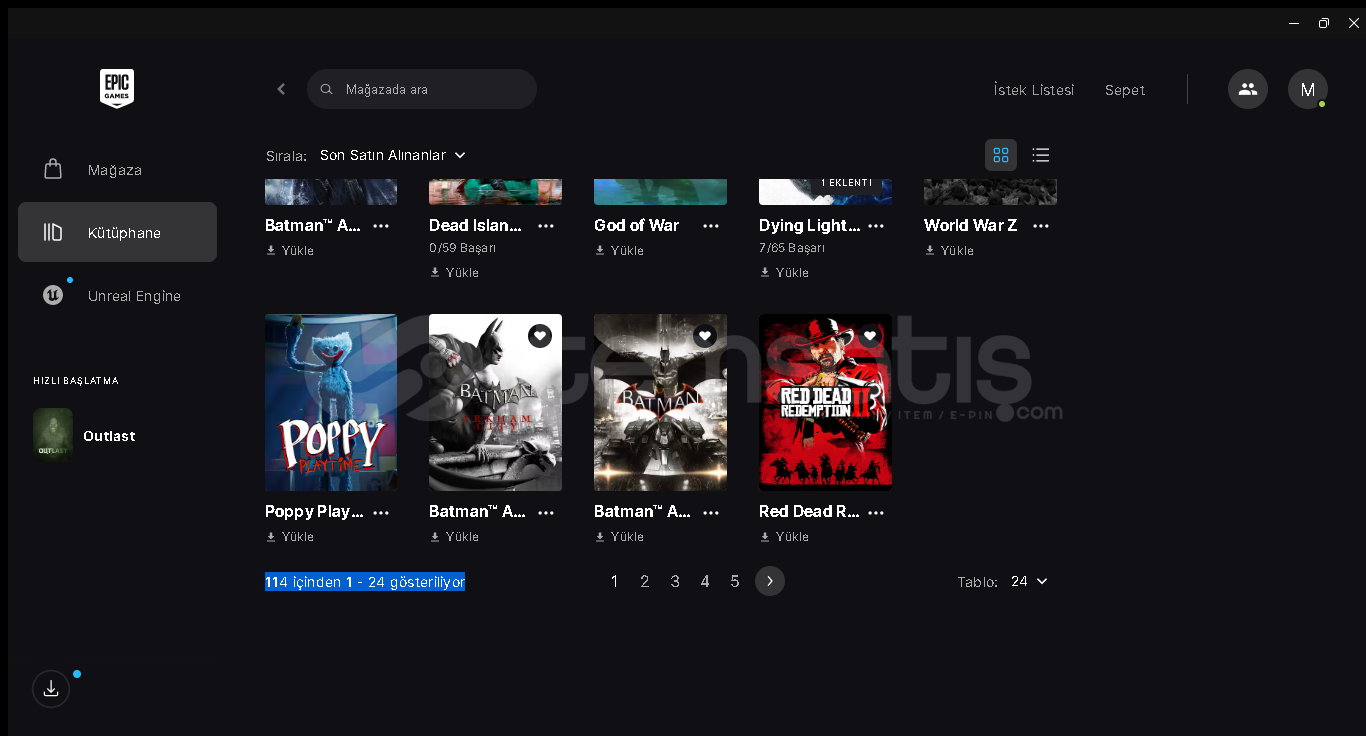Click the God of War title
1366x736 pixels.
click(x=637, y=225)
